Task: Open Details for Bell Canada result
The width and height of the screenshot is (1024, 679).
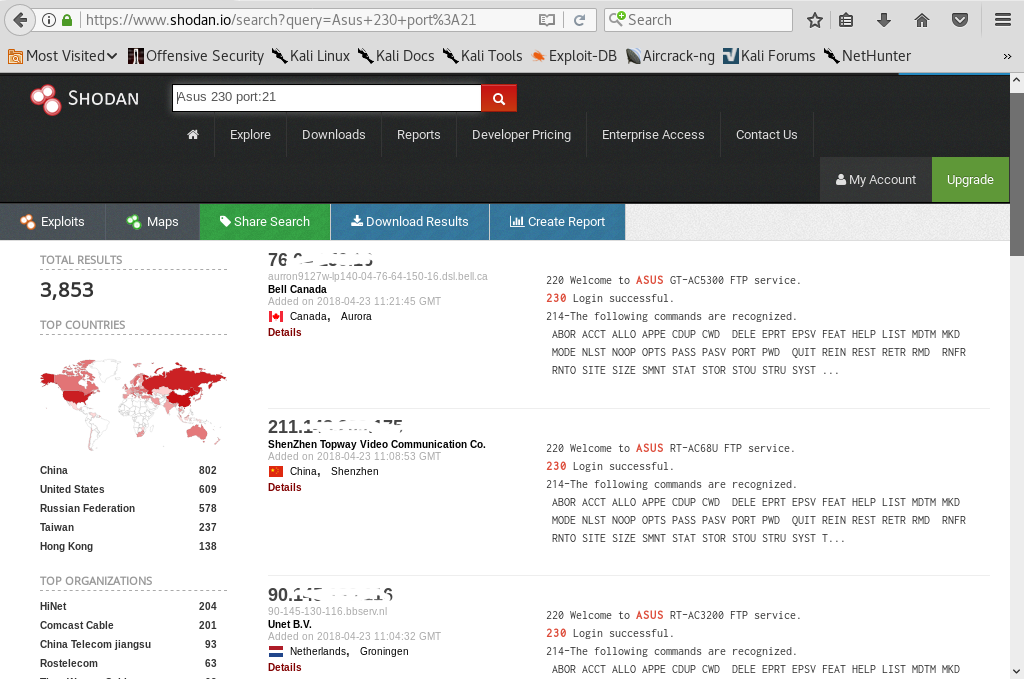Action: click(x=285, y=332)
